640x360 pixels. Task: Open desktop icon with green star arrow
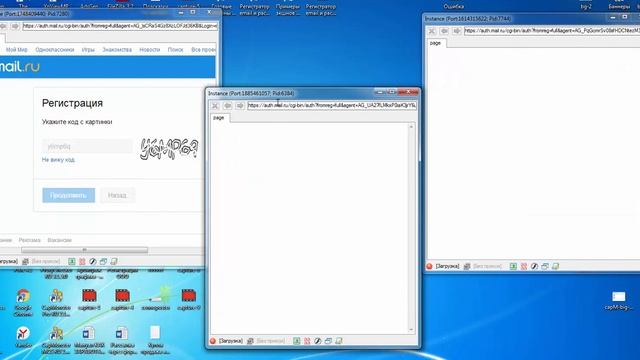point(156,298)
